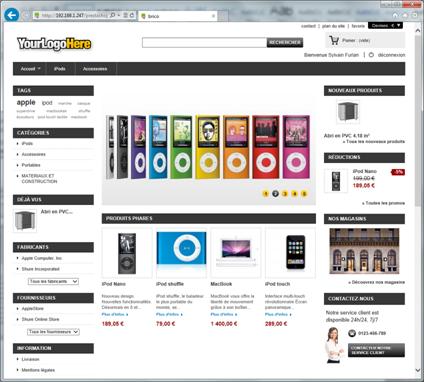Click the browser back arrow button
This screenshot has width=424, height=382.
coord(12,15)
